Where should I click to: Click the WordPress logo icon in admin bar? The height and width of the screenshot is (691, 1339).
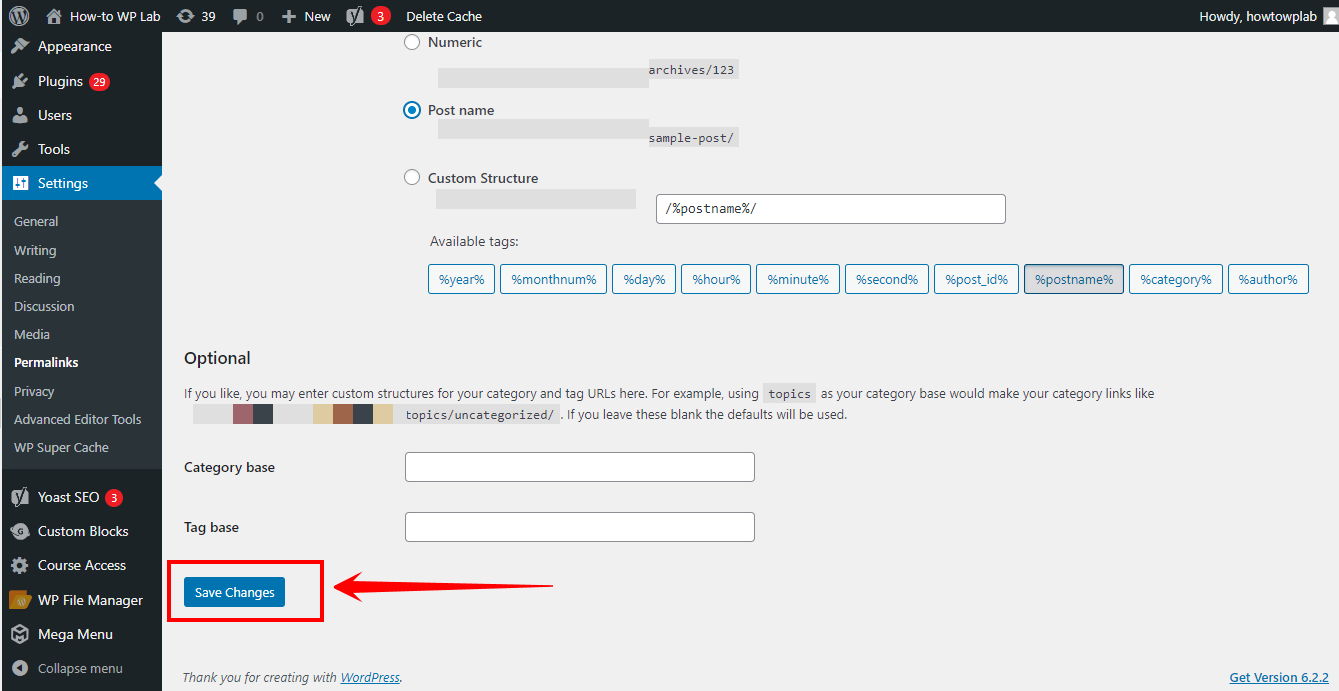19,16
